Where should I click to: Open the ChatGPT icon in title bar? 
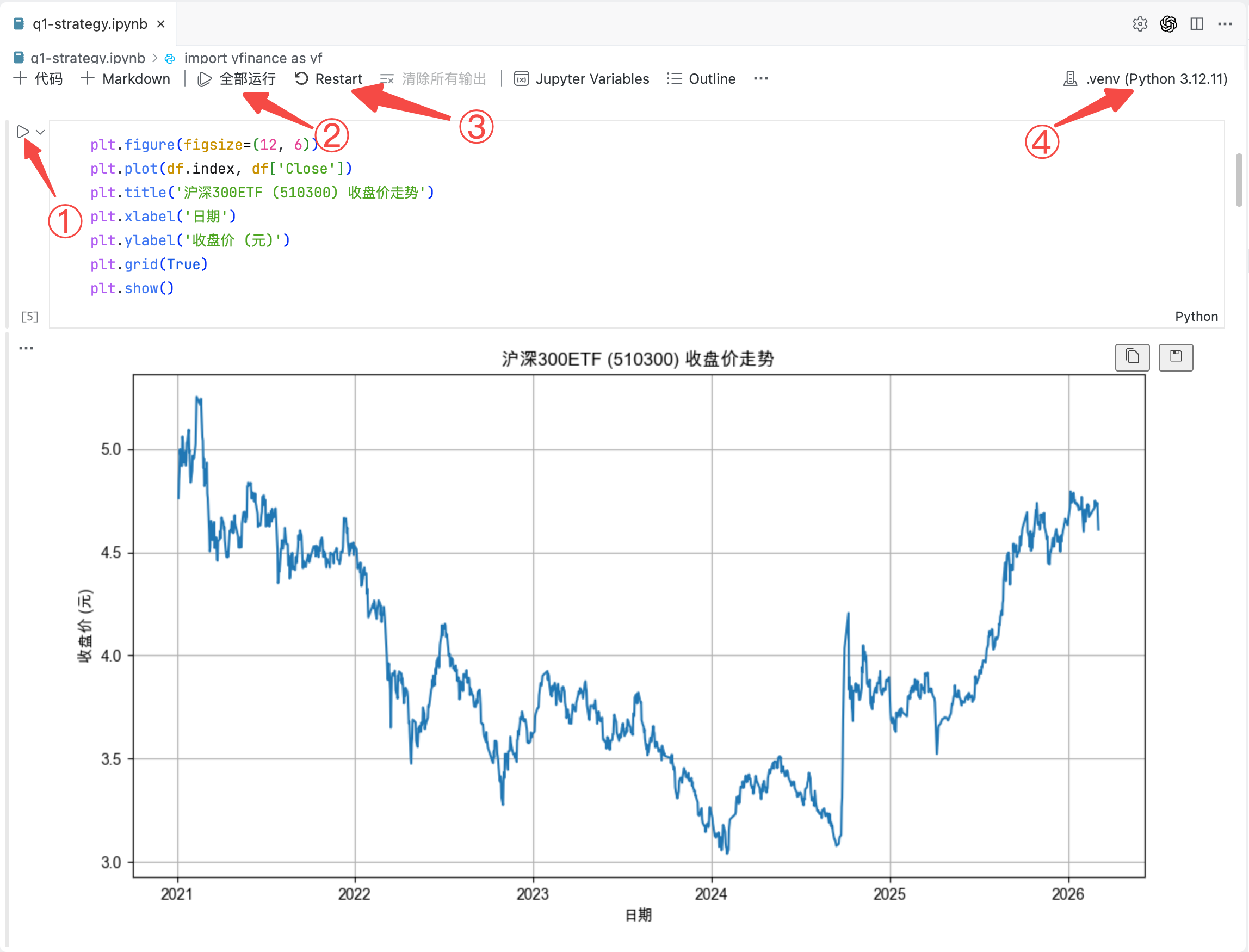[1168, 24]
